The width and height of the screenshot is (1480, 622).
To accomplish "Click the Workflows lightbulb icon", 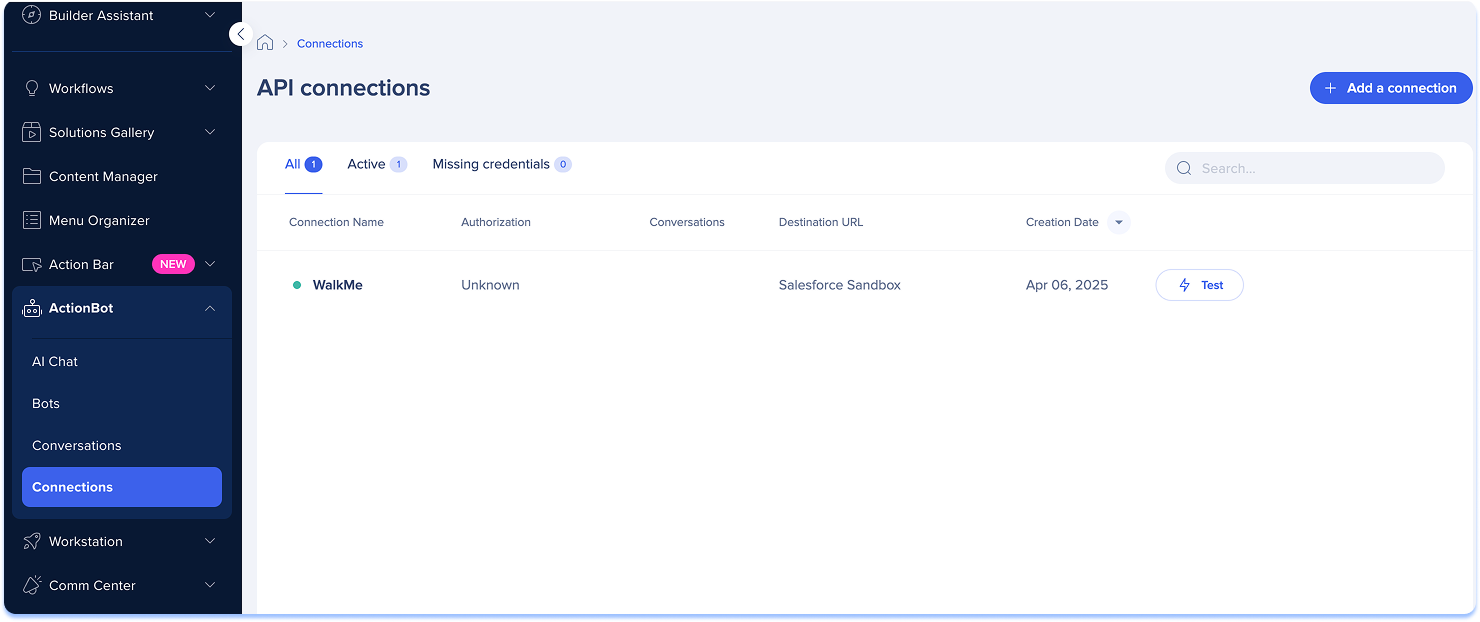I will 32,88.
